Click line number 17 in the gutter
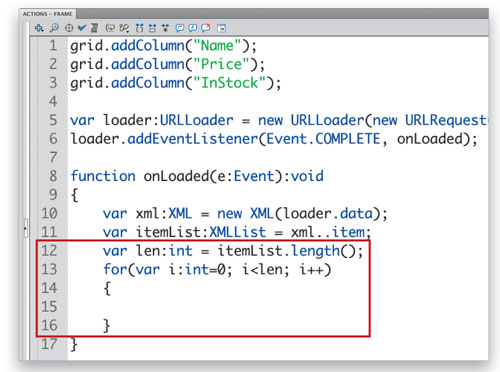500x372 pixels. [x=49, y=344]
